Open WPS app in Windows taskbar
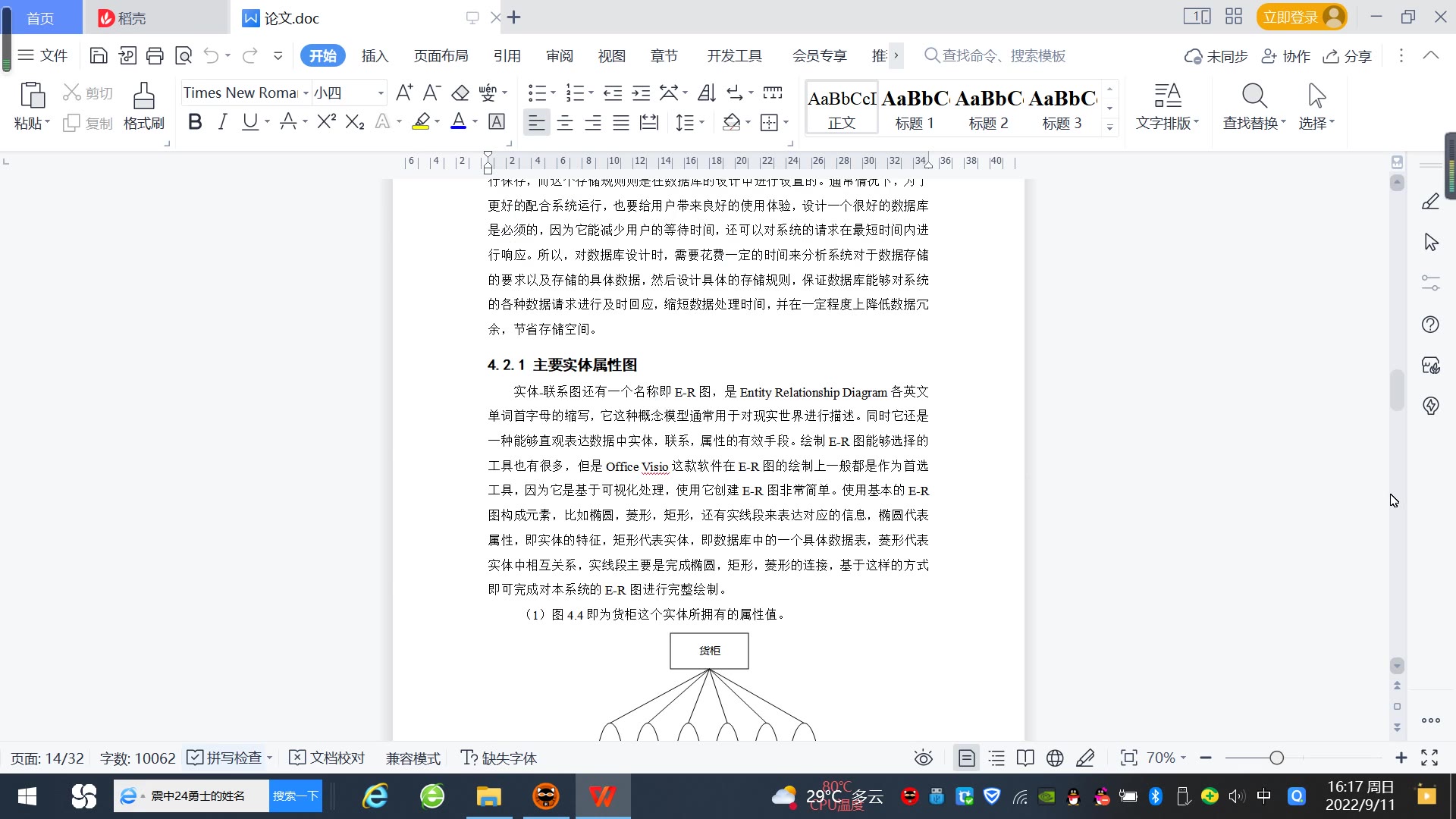The width and height of the screenshot is (1456, 819). pyautogui.click(x=603, y=796)
